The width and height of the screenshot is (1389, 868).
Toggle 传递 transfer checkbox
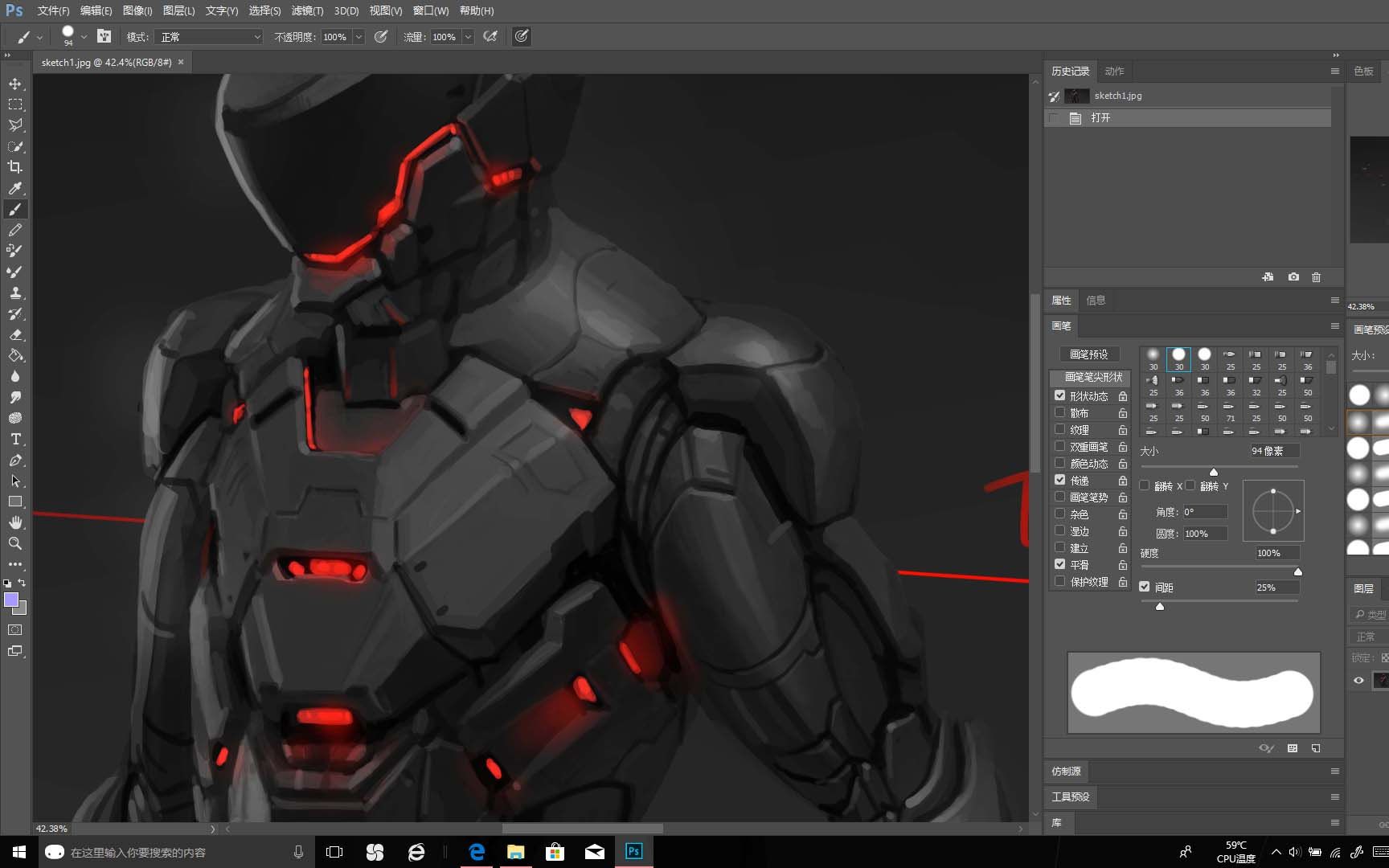1059,480
